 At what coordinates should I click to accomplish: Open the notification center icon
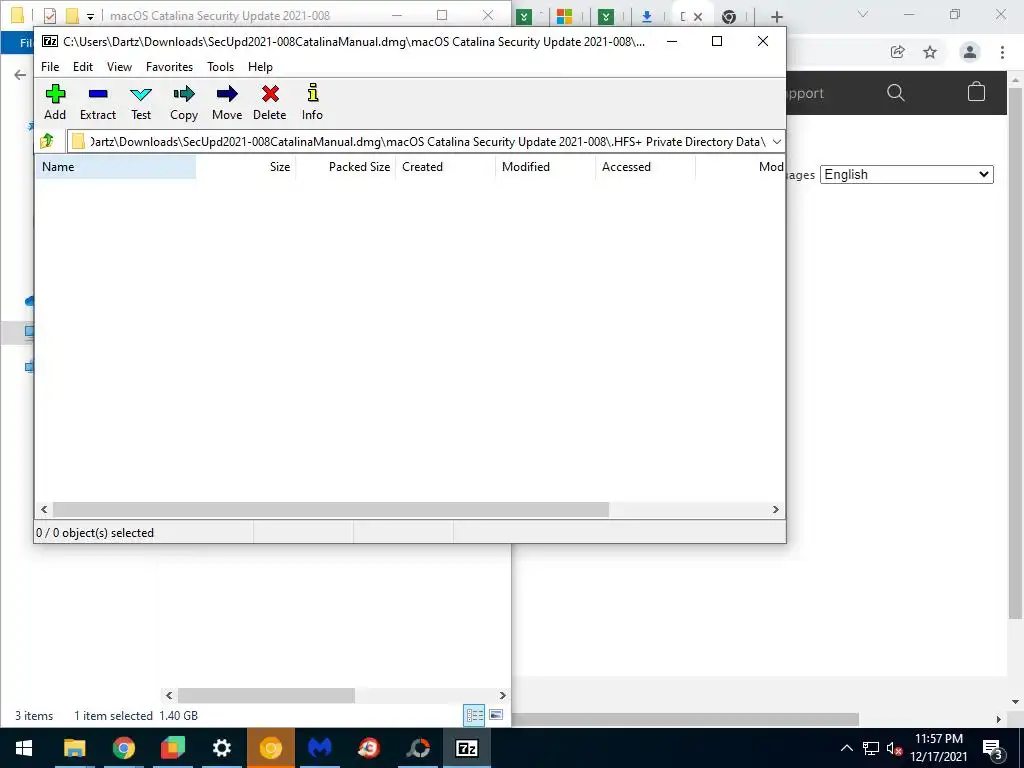993,748
